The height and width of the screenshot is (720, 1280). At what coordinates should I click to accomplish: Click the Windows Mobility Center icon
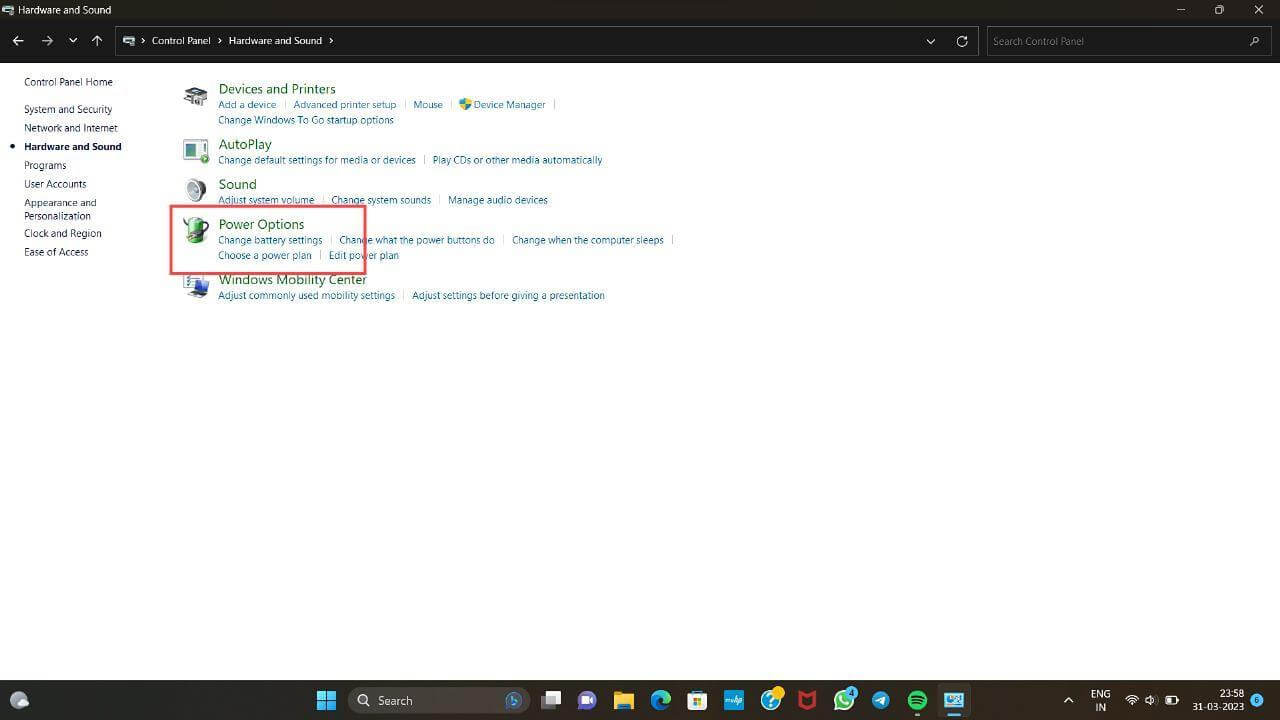pos(196,286)
